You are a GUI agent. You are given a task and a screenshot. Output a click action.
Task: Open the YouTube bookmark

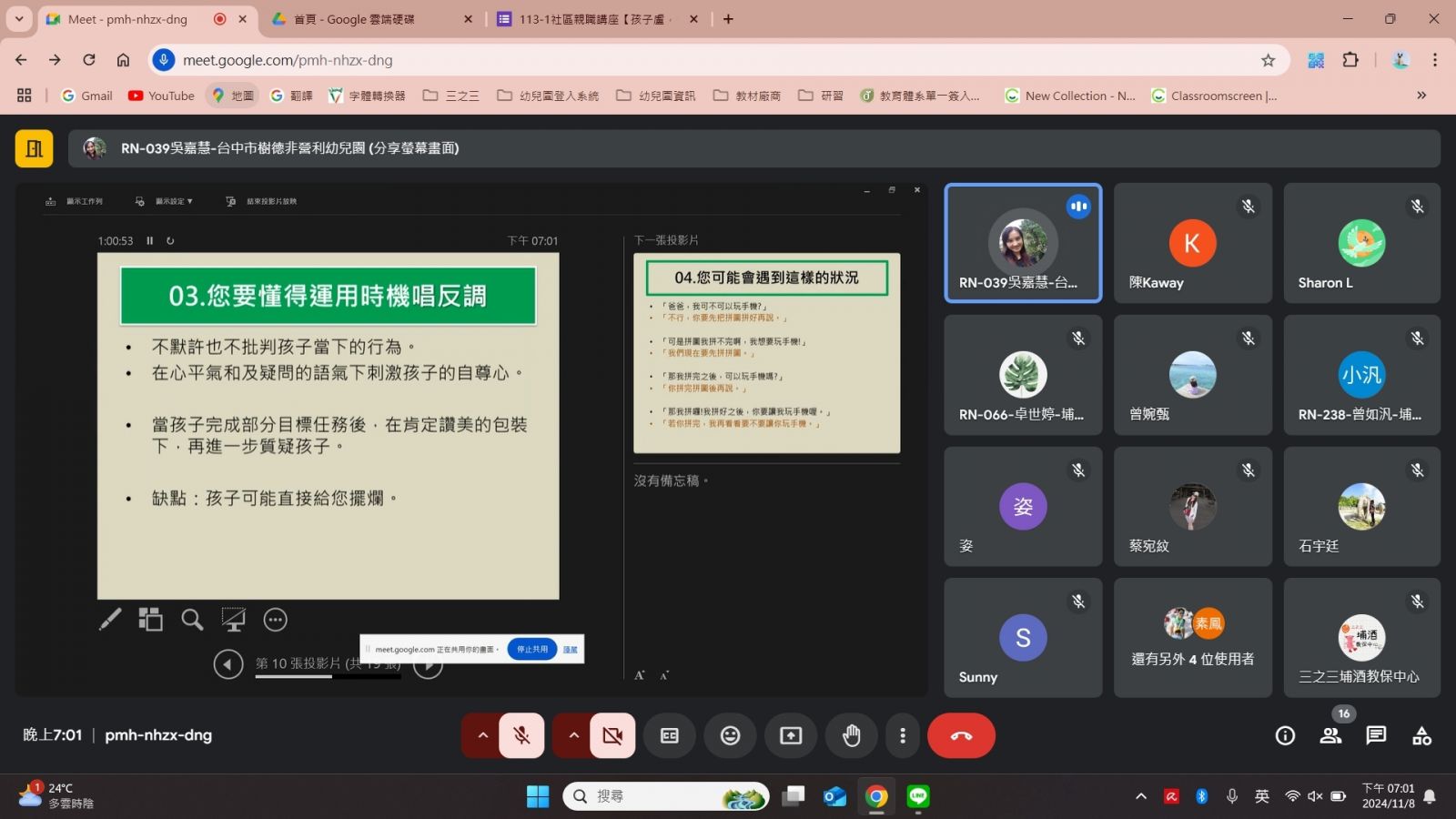pos(161,96)
